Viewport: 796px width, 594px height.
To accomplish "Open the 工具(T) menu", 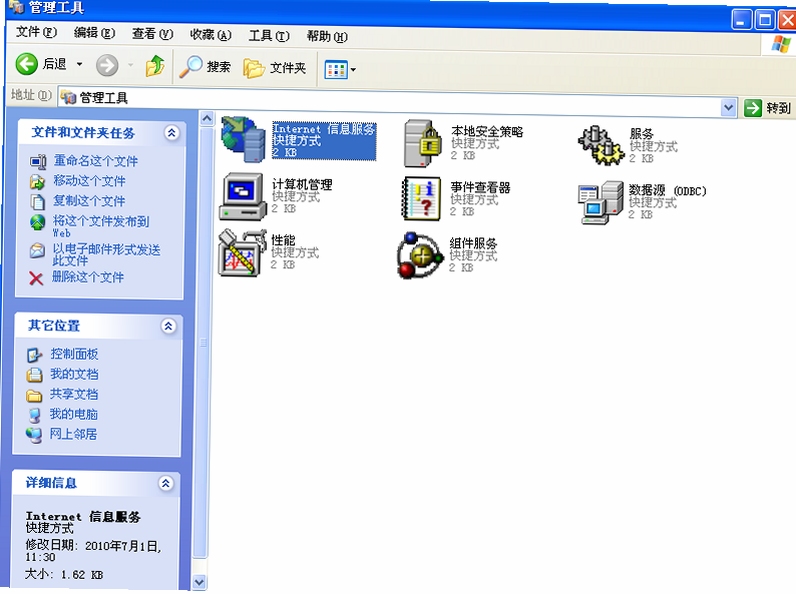I will click(x=269, y=36).
